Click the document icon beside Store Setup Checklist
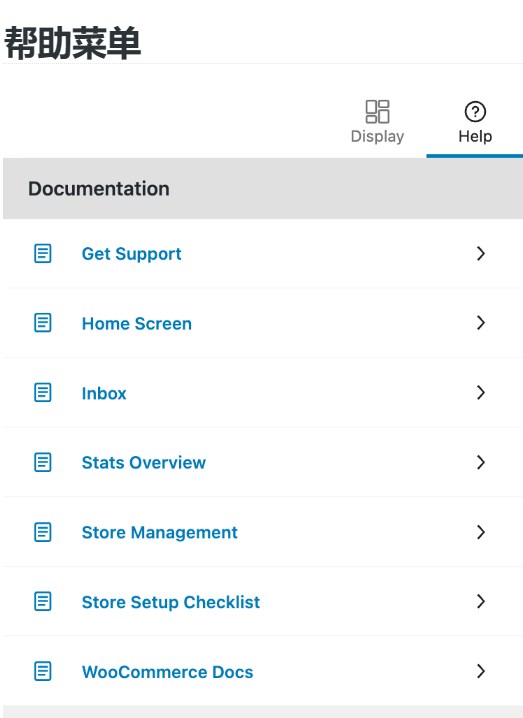 tap(43, 601)
